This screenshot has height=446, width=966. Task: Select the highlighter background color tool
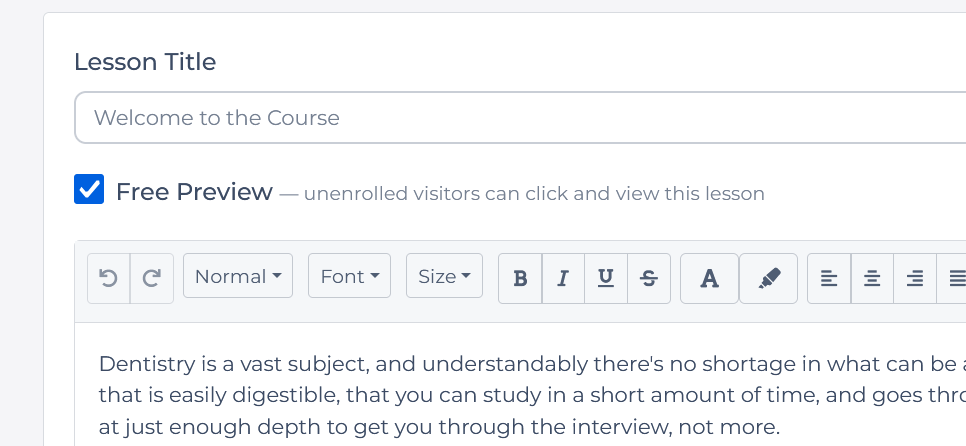coord(768,277)
